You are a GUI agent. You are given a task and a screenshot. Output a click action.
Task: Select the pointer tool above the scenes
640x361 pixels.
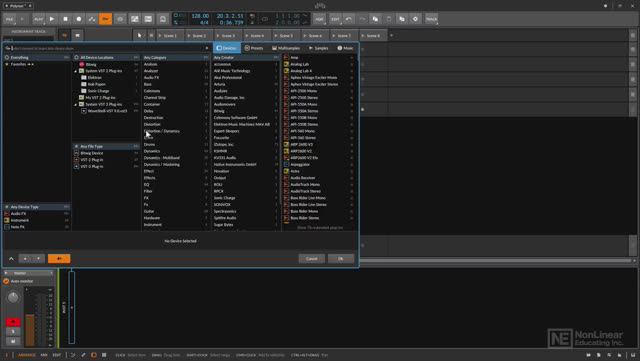click(x=140, y=36)
